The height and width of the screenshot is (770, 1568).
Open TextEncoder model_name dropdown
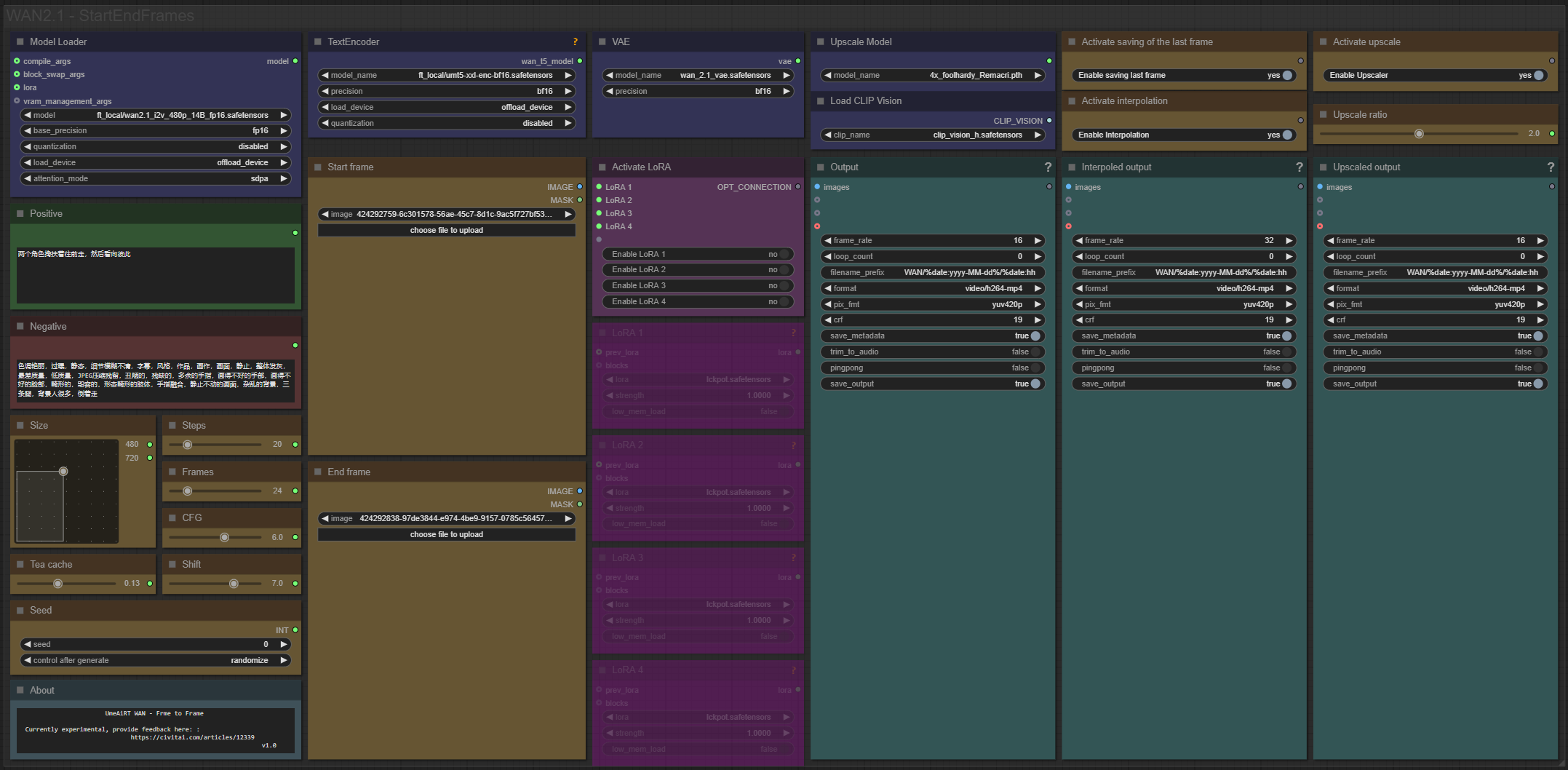447,75
